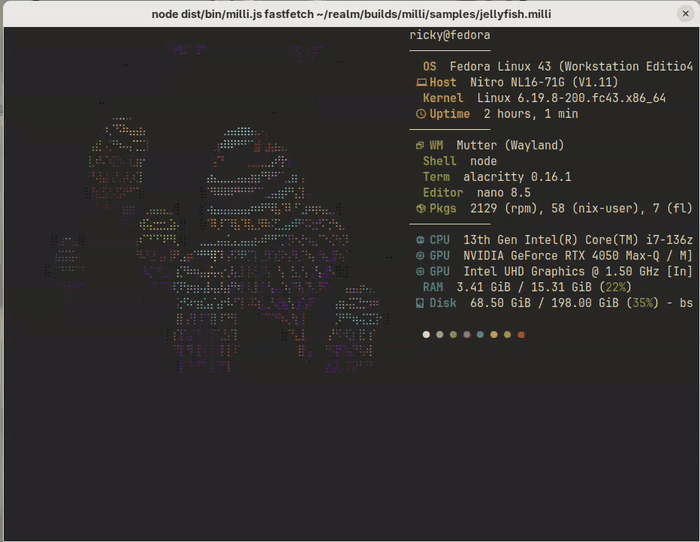Click '13th Gen Intel(R) Core(TM)' text

551,240
